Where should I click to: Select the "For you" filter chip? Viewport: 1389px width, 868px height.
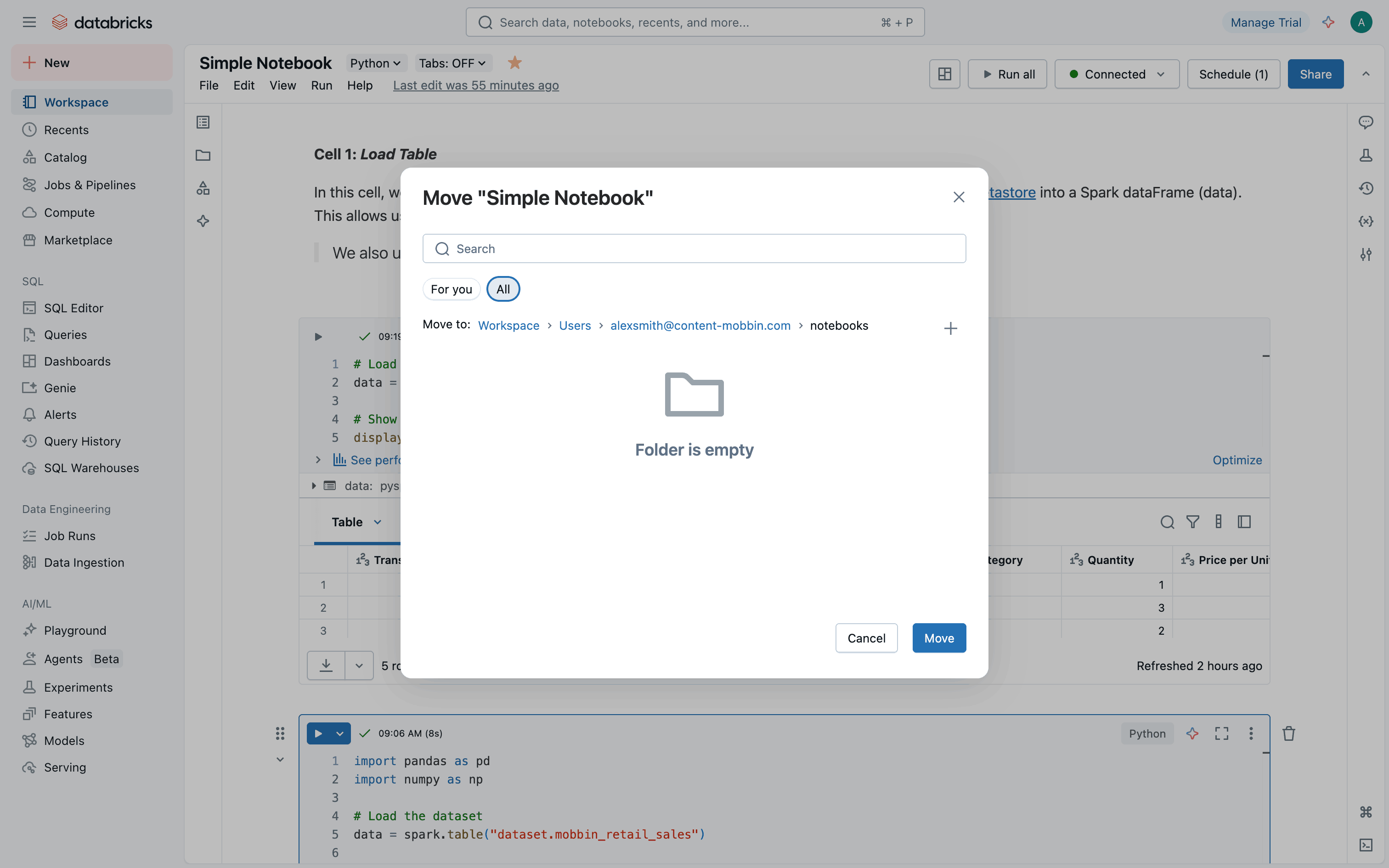coord(451,289)
